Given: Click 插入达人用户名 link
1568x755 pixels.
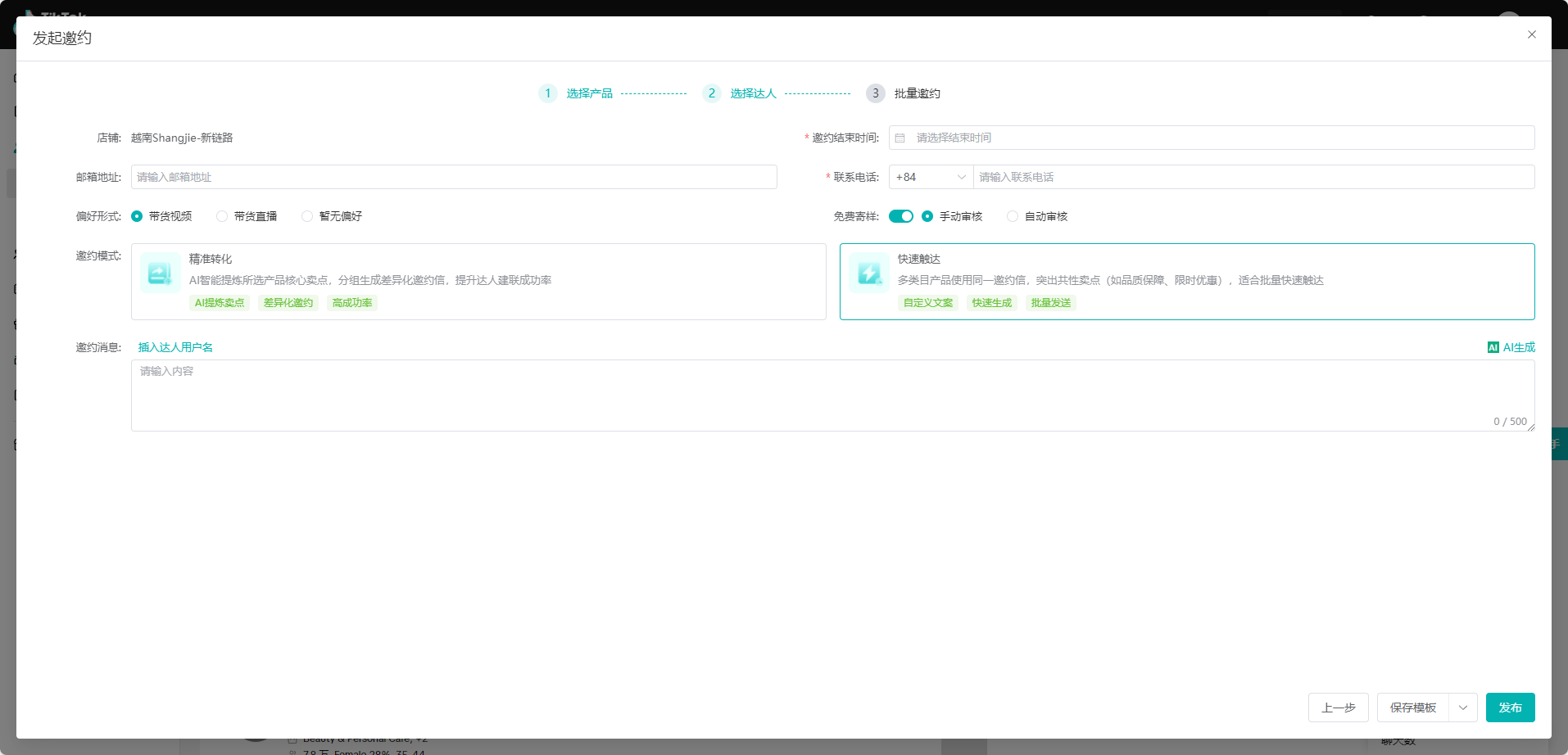Looking at the screenshot, I should 175,347.
